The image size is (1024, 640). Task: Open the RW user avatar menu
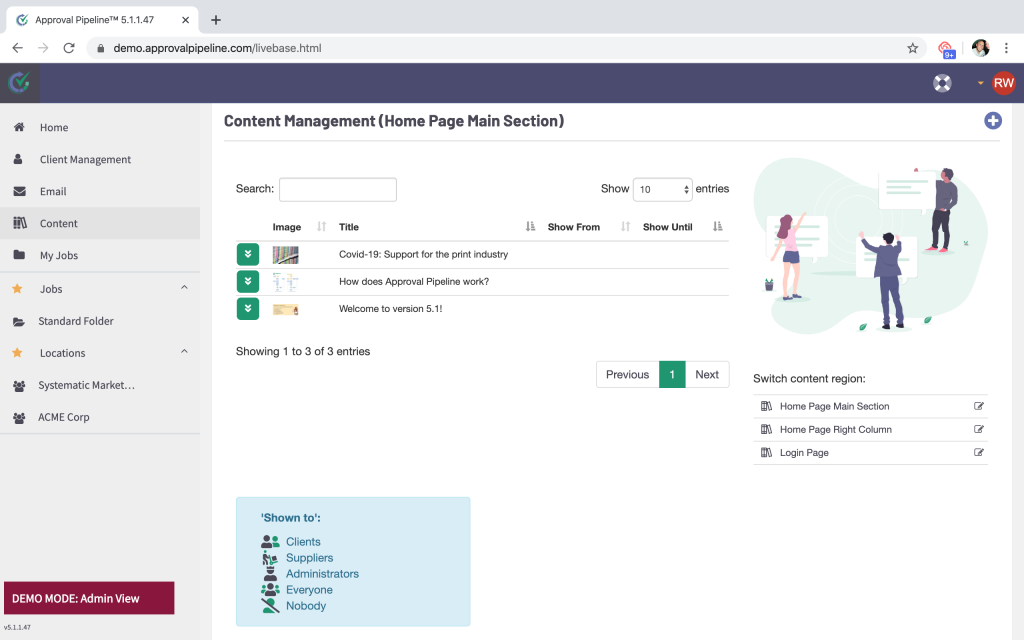(1003, 83)
